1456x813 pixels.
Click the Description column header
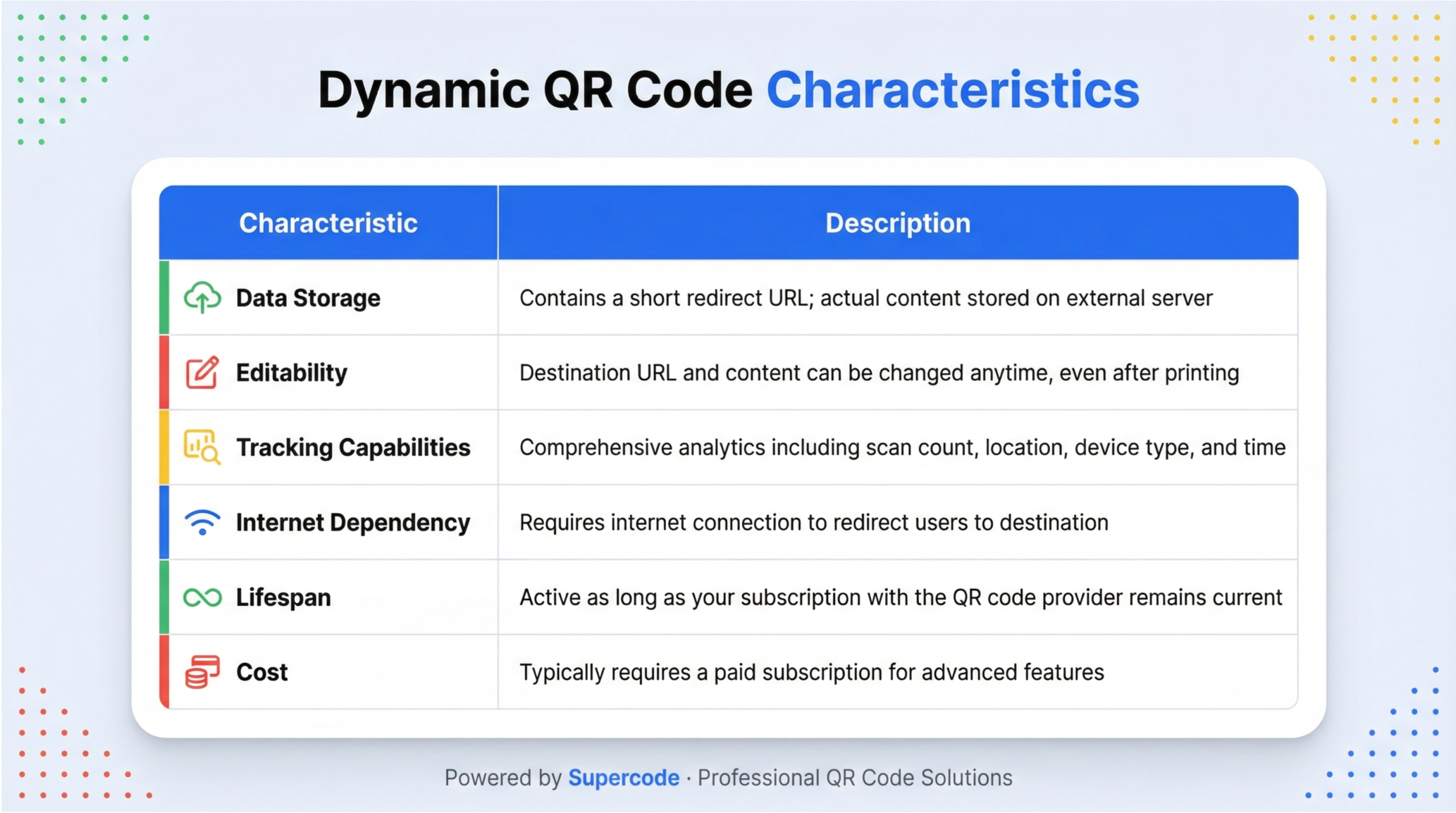(898, 223)
